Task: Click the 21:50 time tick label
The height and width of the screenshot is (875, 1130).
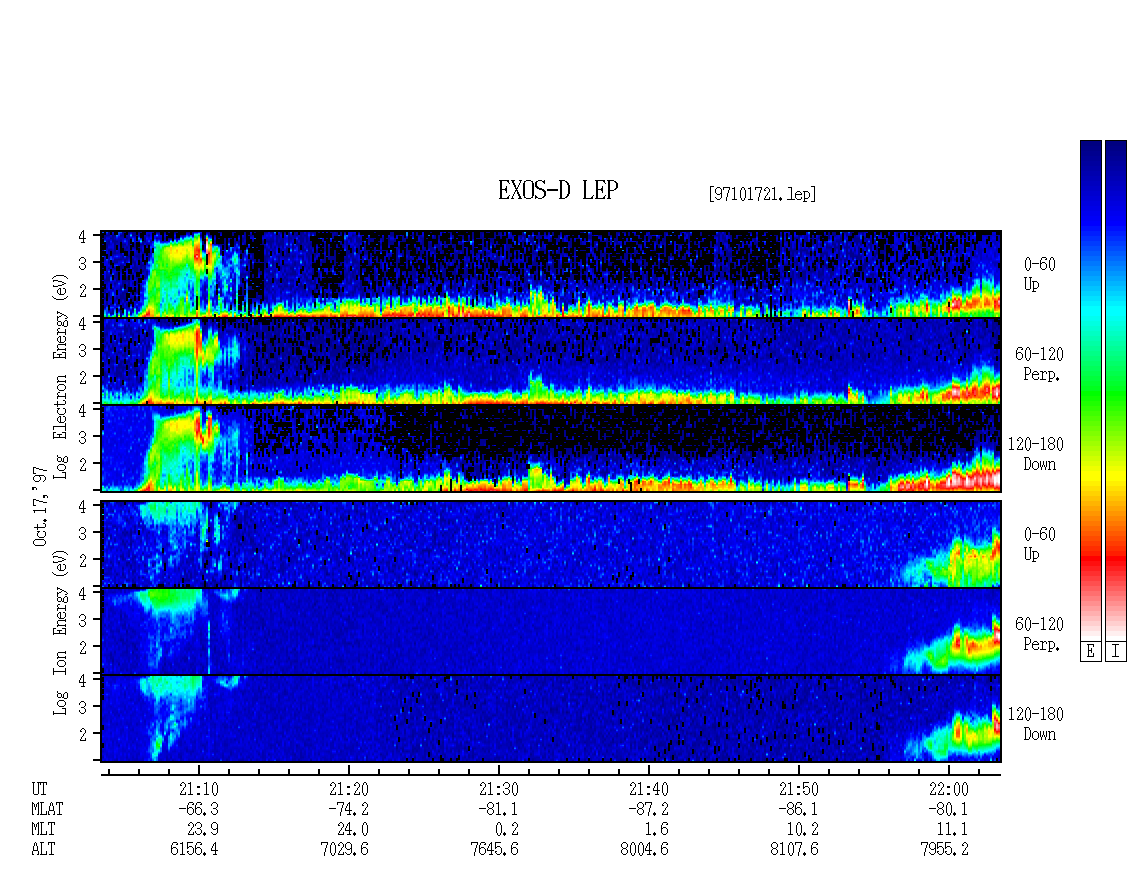Action: 798,789
